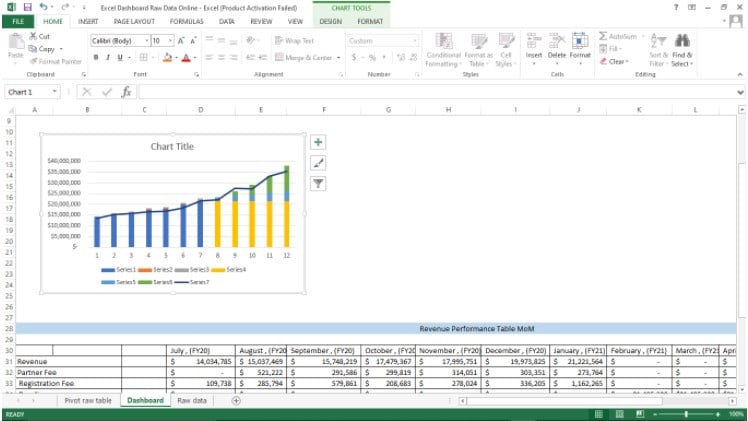Select the Pivot raw table sheet

[88, 400]
